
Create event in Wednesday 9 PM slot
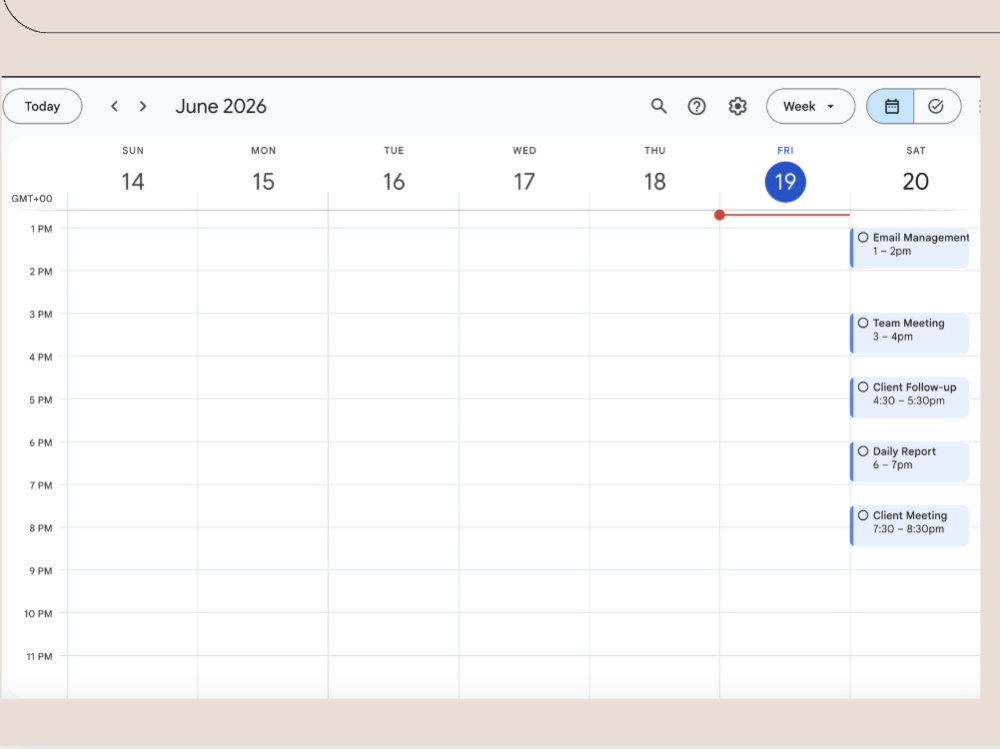[524, 591]
